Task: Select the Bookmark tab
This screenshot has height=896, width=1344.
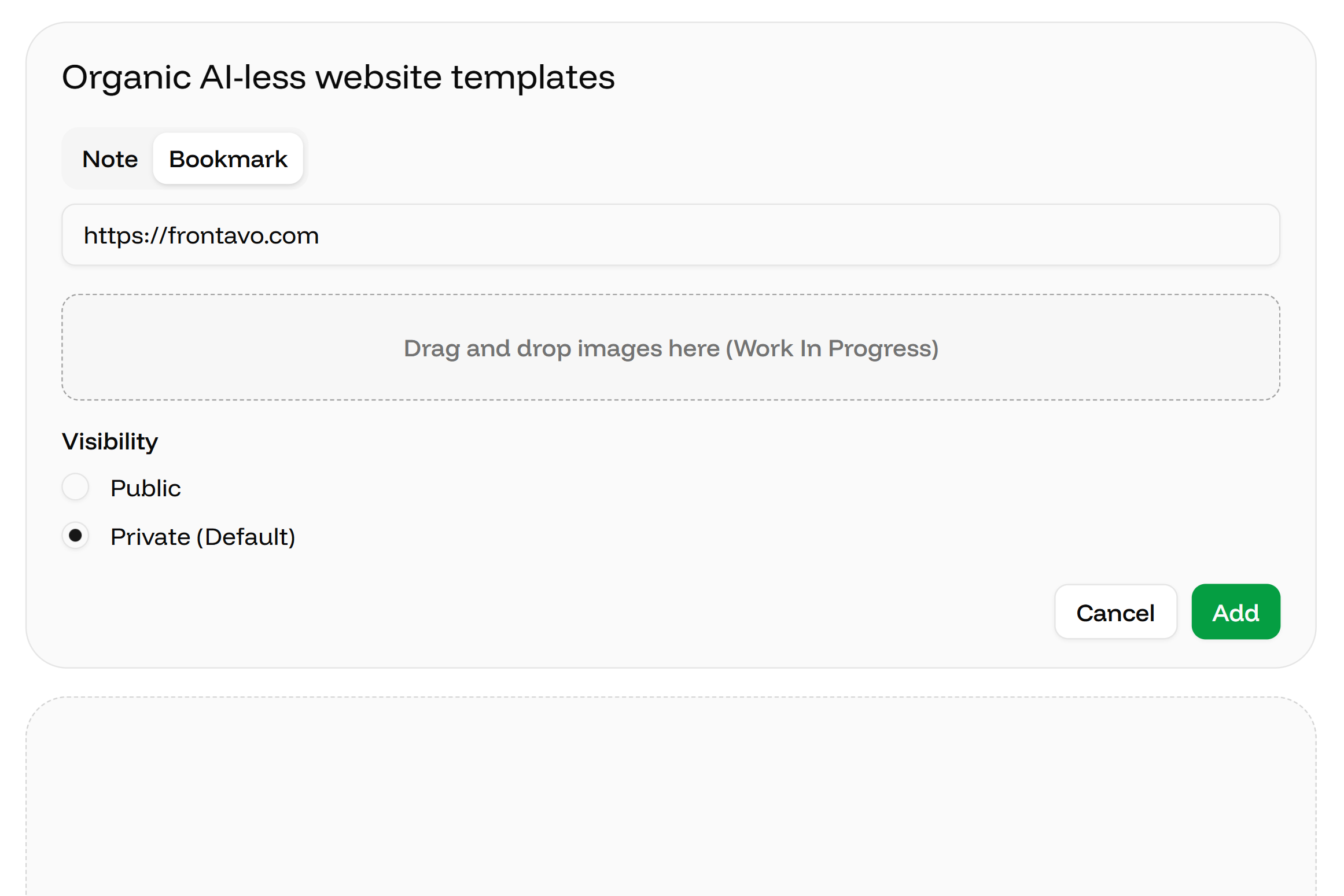Action: 228,159
